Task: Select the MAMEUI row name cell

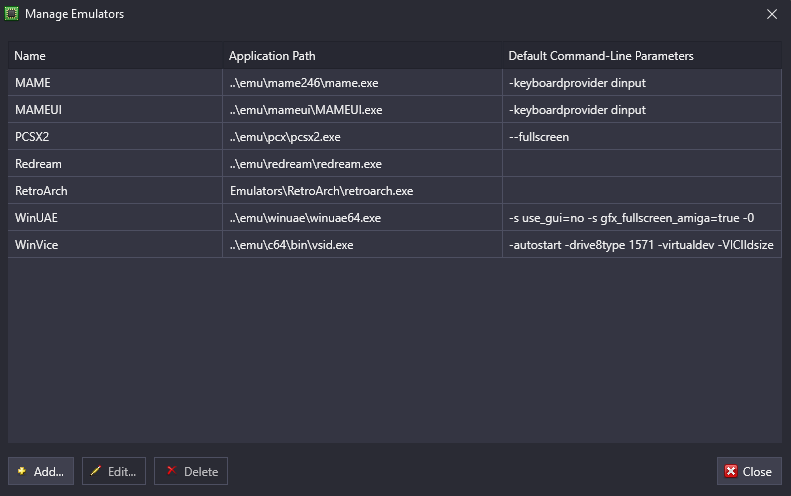Action: tap(115, 109)
